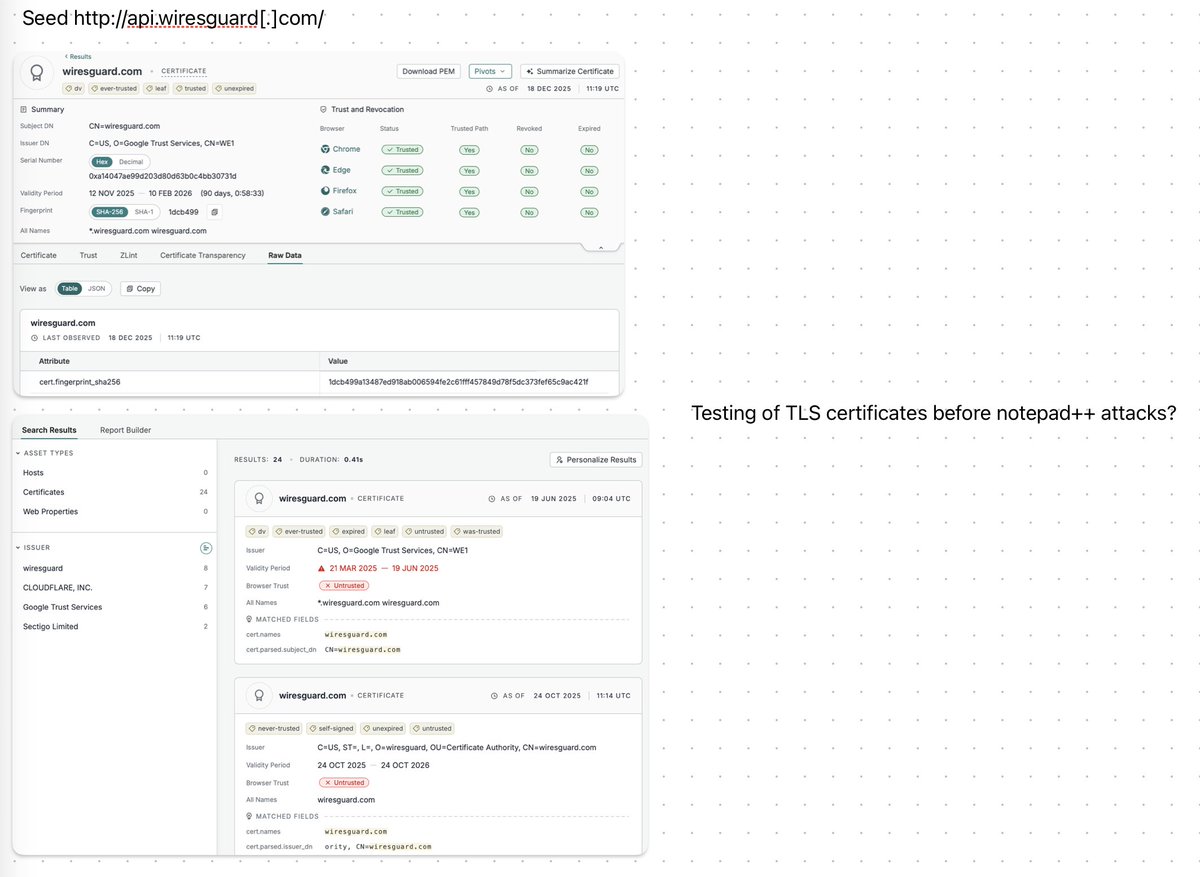Collapse the Issuer filter section
Screen dimensions: 1200x877
tap(18, 548)
